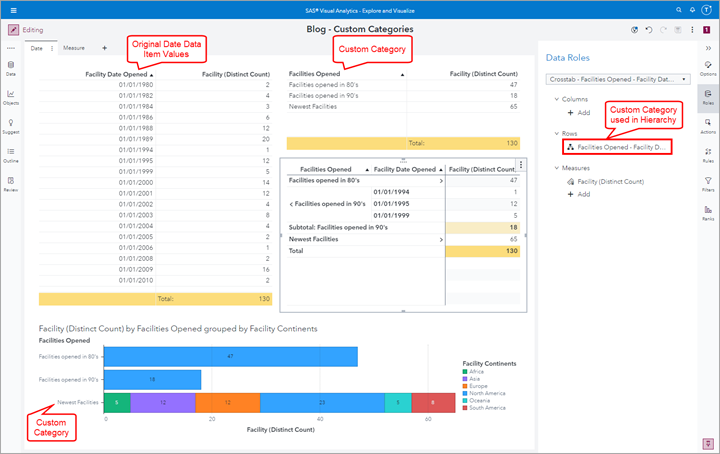Screen dimensions: 720x454
Task: Open the notifications bell
Action: [x=692, y=10]
